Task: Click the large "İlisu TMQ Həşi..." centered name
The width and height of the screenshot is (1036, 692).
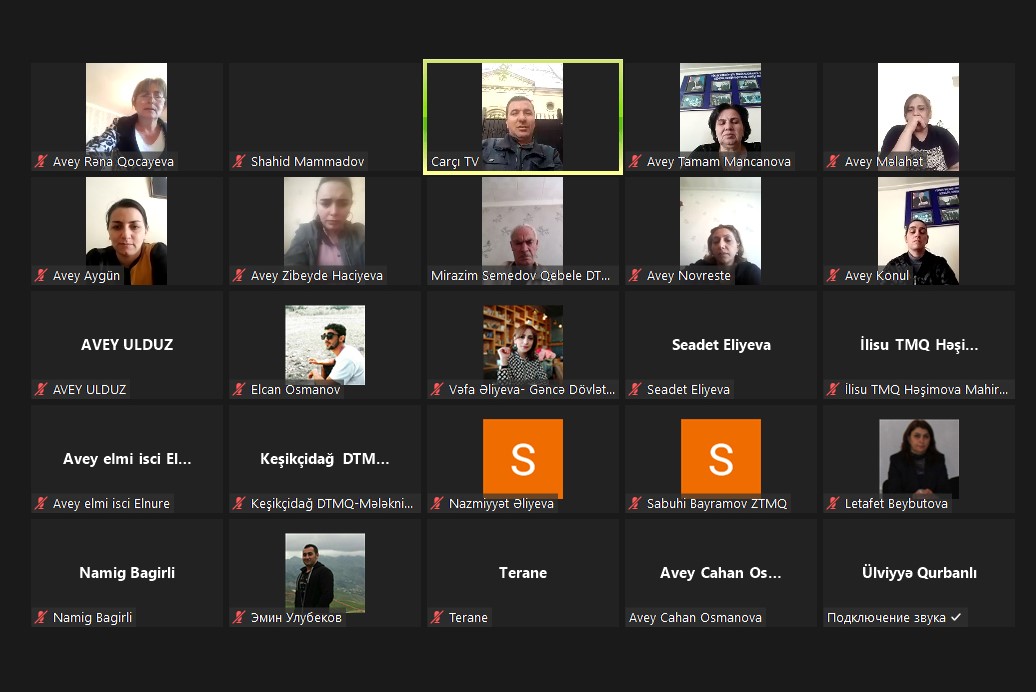Action: point(919,344)
